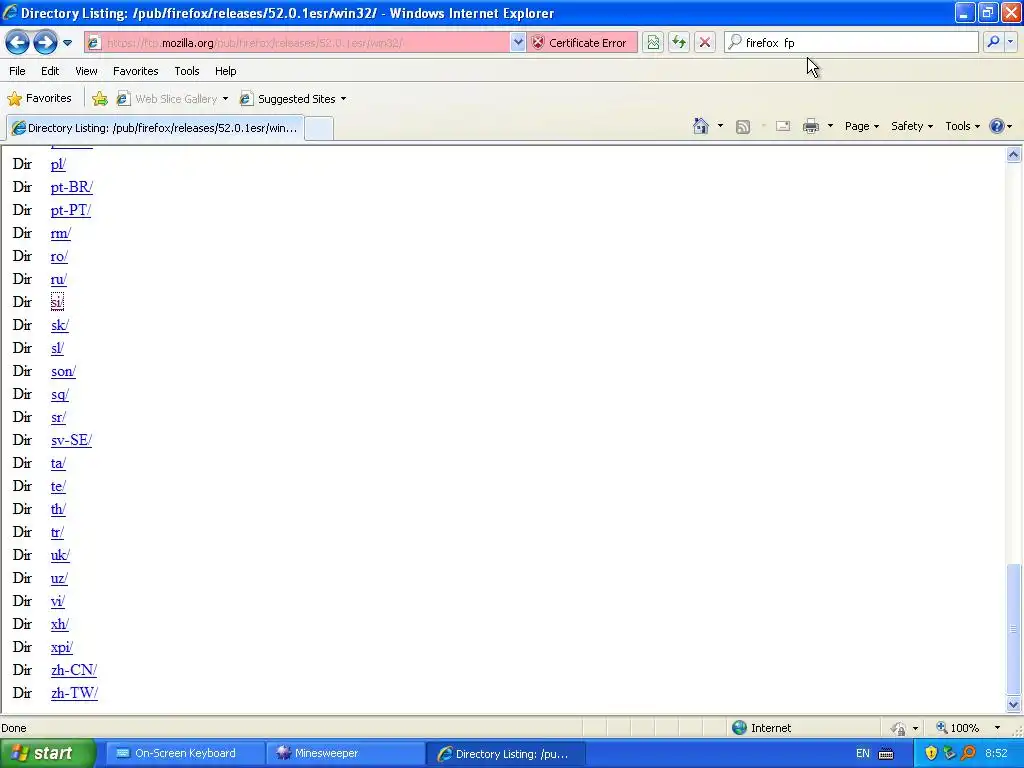Stop loading with the red X icon

point(705,43)
